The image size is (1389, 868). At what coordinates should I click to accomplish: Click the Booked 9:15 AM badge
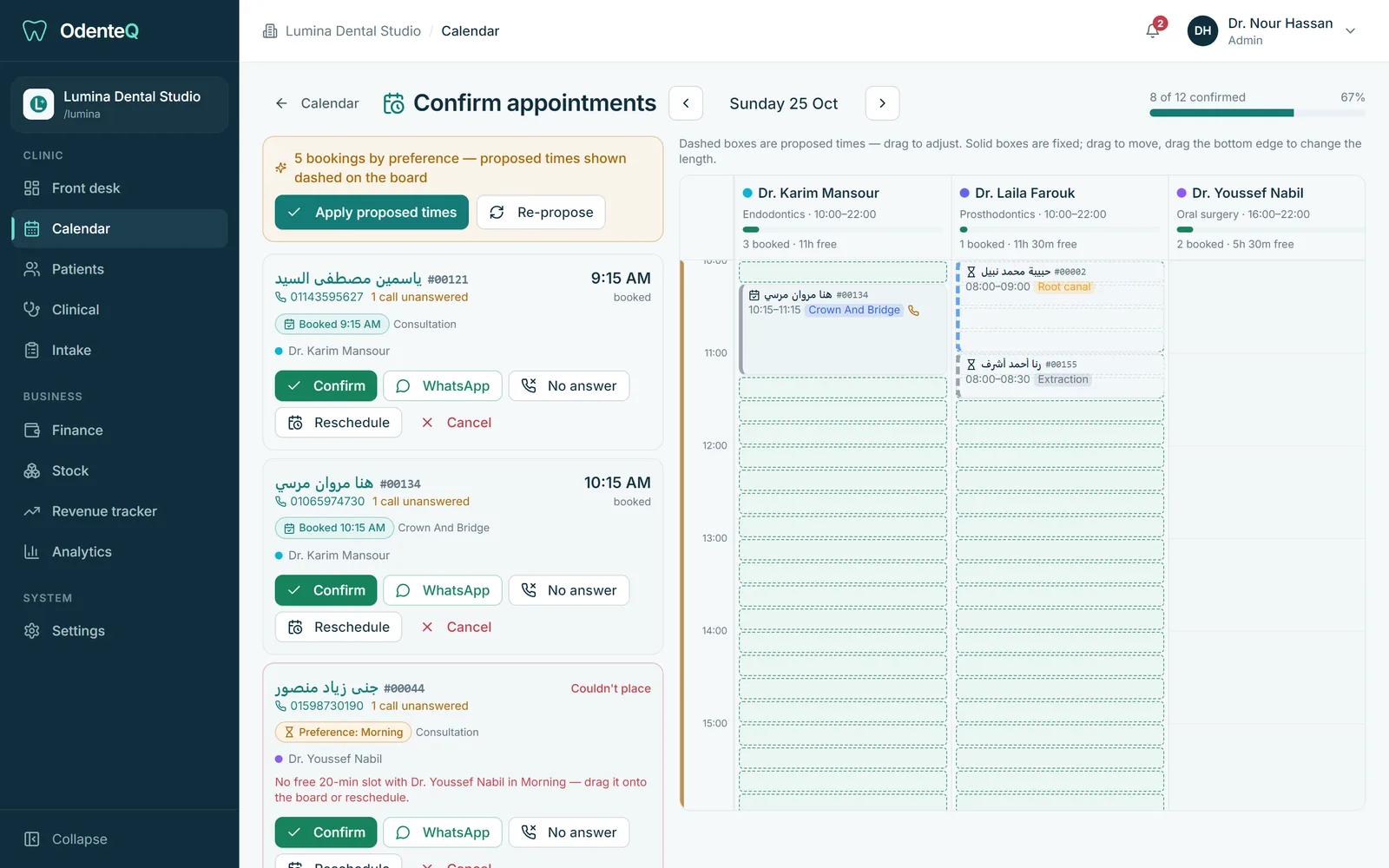(332, 325)
